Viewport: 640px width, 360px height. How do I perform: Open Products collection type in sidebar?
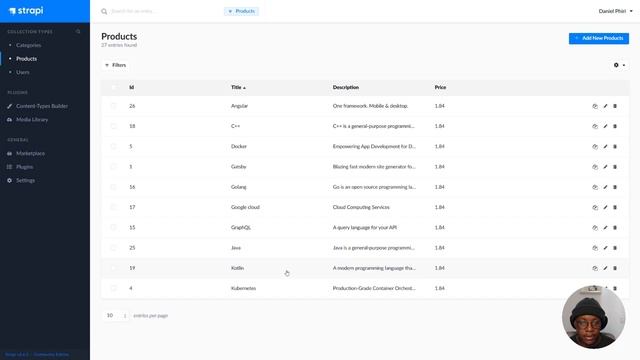(x=27, y=59)
